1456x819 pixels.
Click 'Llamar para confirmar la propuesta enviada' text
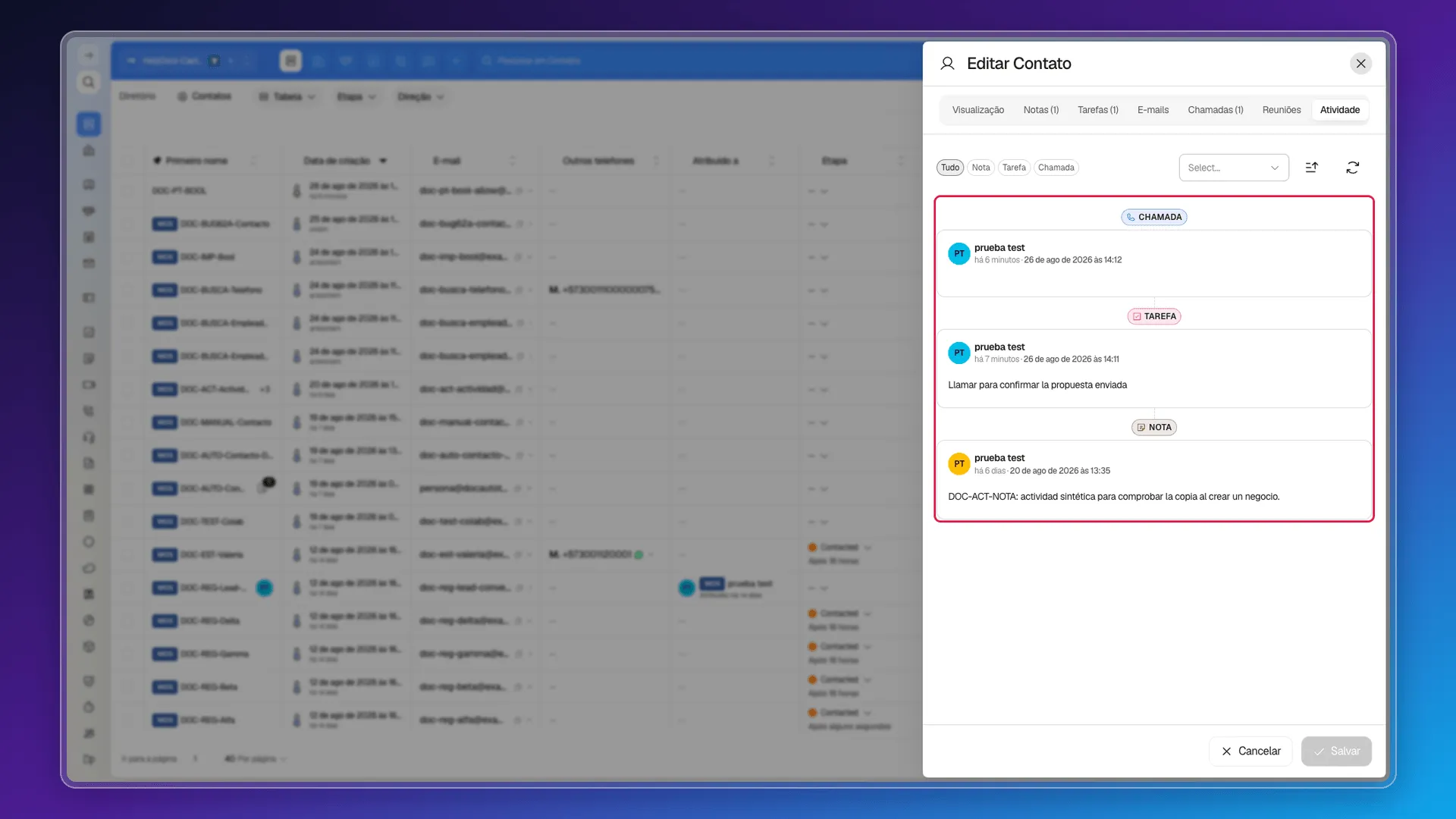click(1037, 385)
